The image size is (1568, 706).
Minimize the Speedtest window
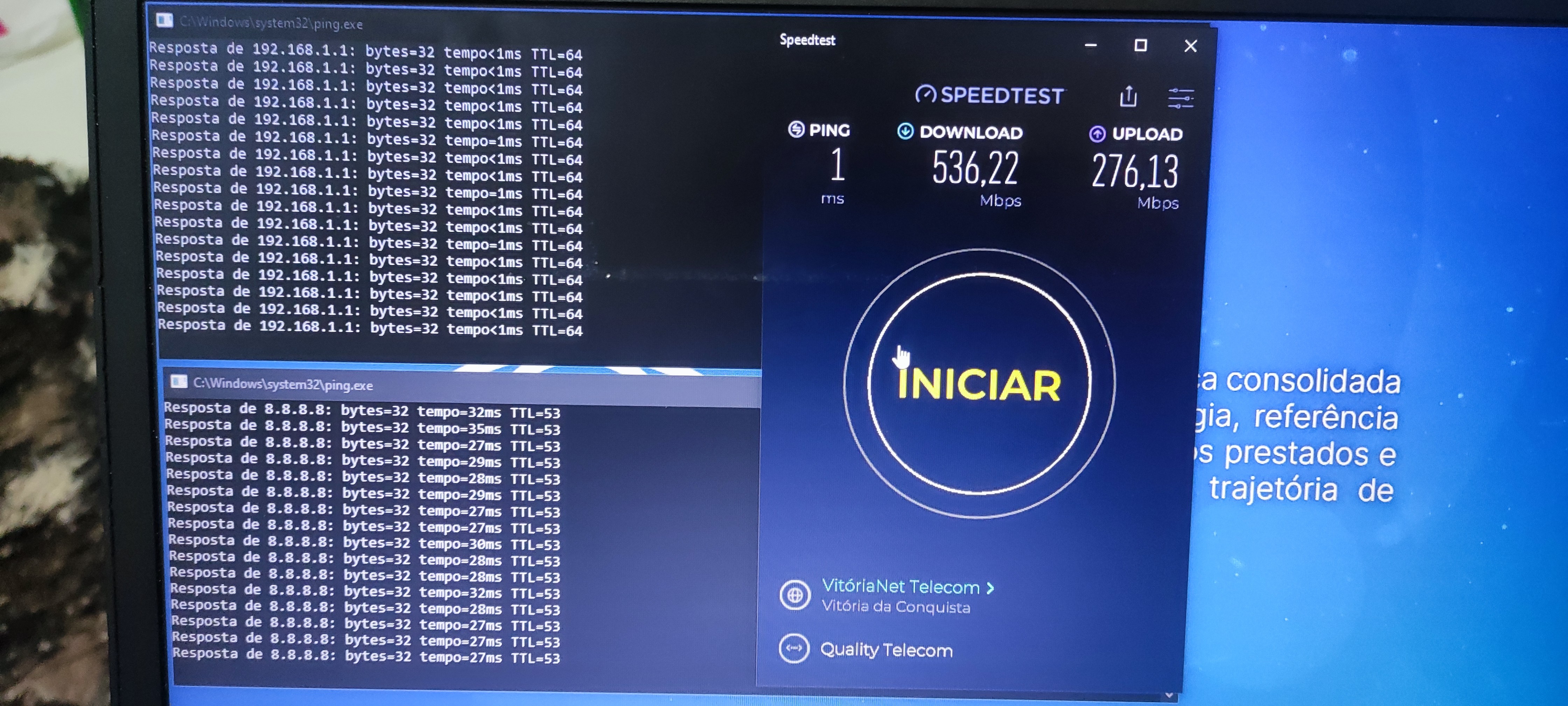1090,45
